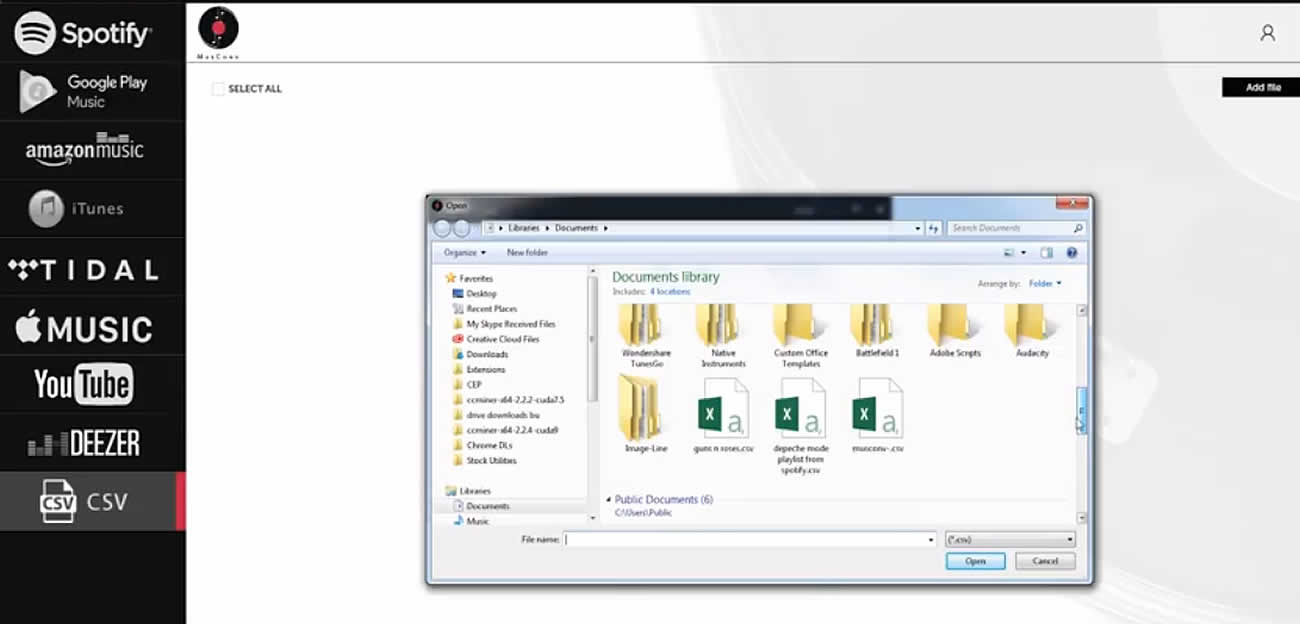The width and height of the screenshot is (1300, 624).
Task: Toggle the preview pane button
Action: tap(1047, 253)
